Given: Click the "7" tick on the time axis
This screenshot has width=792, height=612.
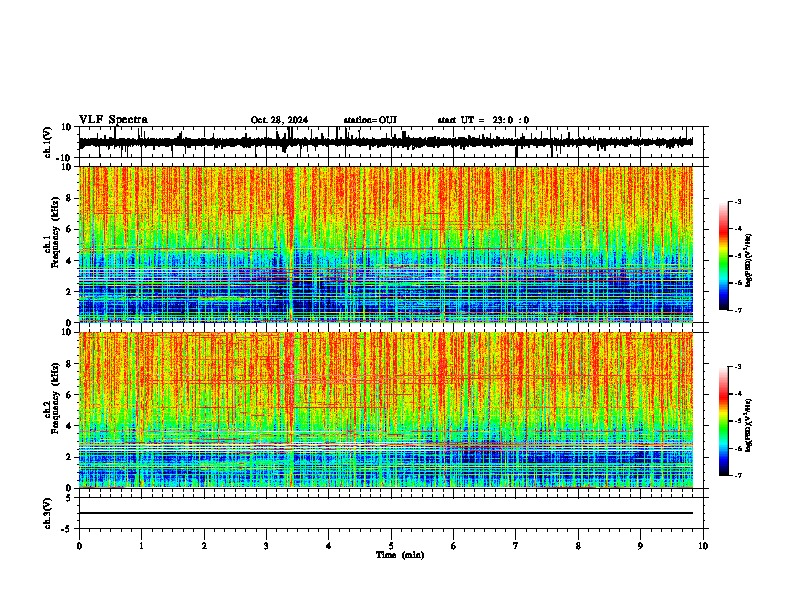Looking at the screenshot, I should [x=516, y=546].
